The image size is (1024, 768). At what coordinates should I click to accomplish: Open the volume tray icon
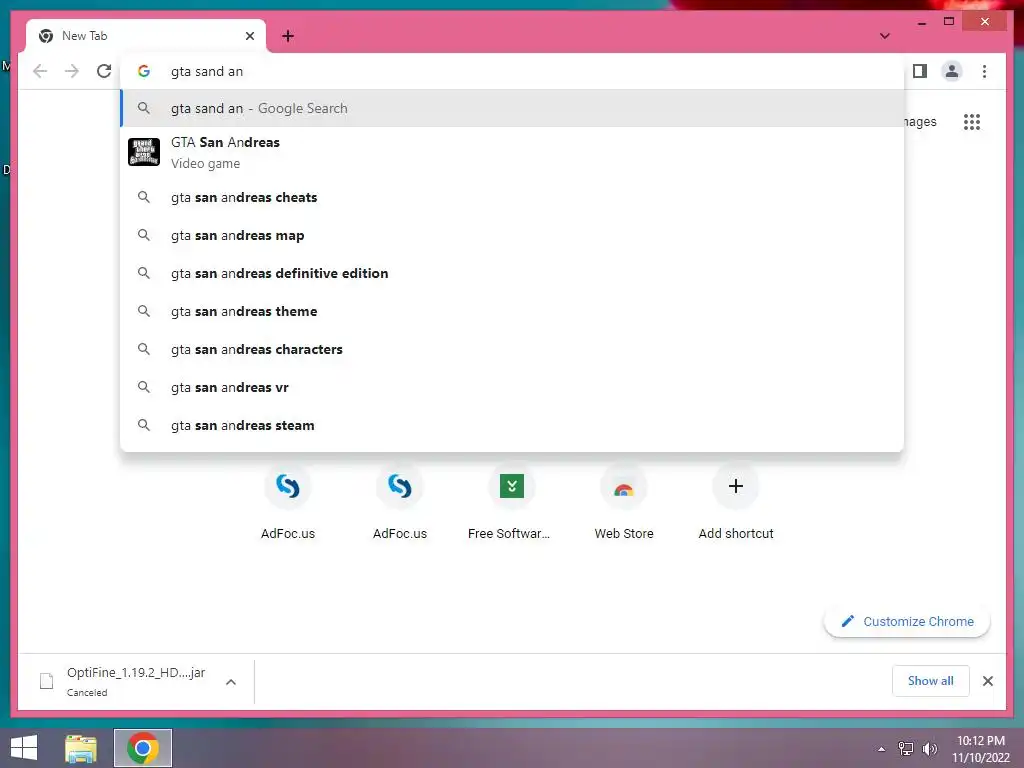[x=929, y=749]
